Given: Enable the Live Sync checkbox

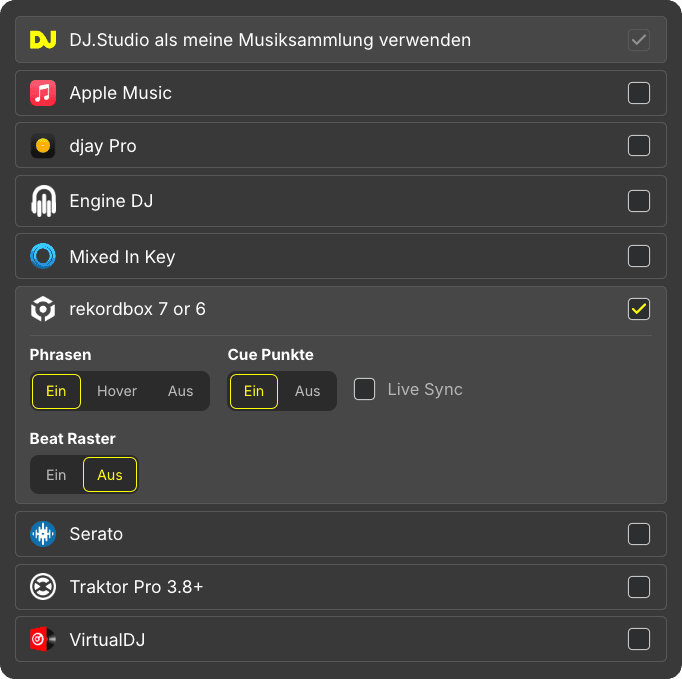Looking at the screenshot, I should click(364, 389).
